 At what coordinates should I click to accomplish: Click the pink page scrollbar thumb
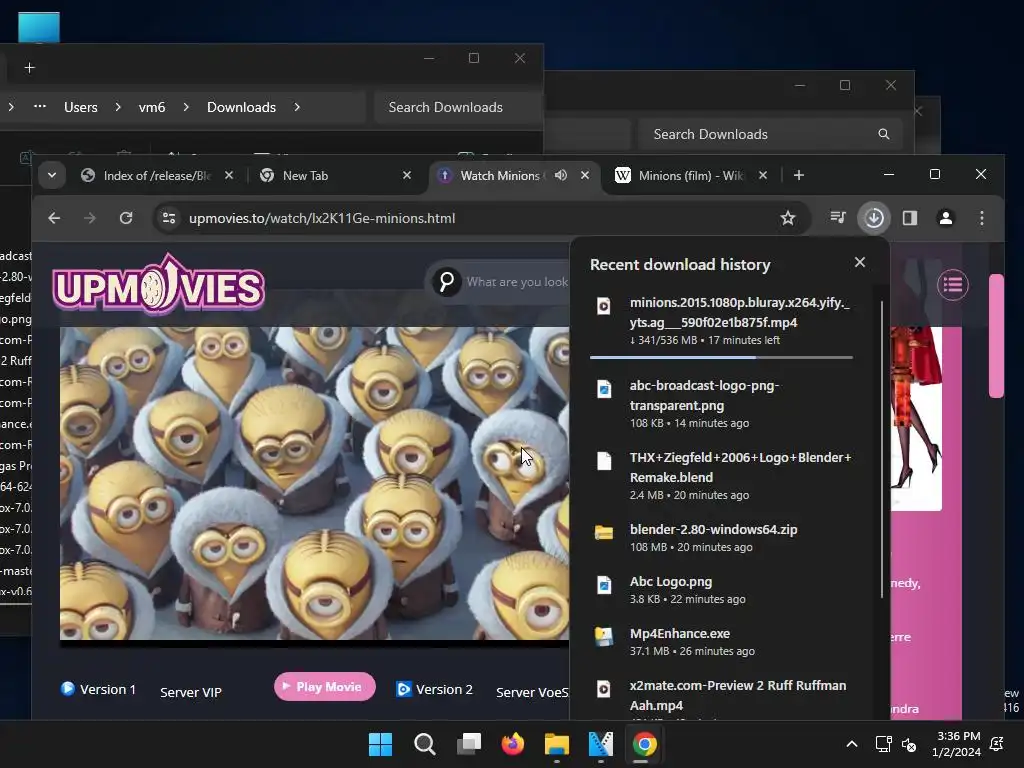click(x=996, y=336)
